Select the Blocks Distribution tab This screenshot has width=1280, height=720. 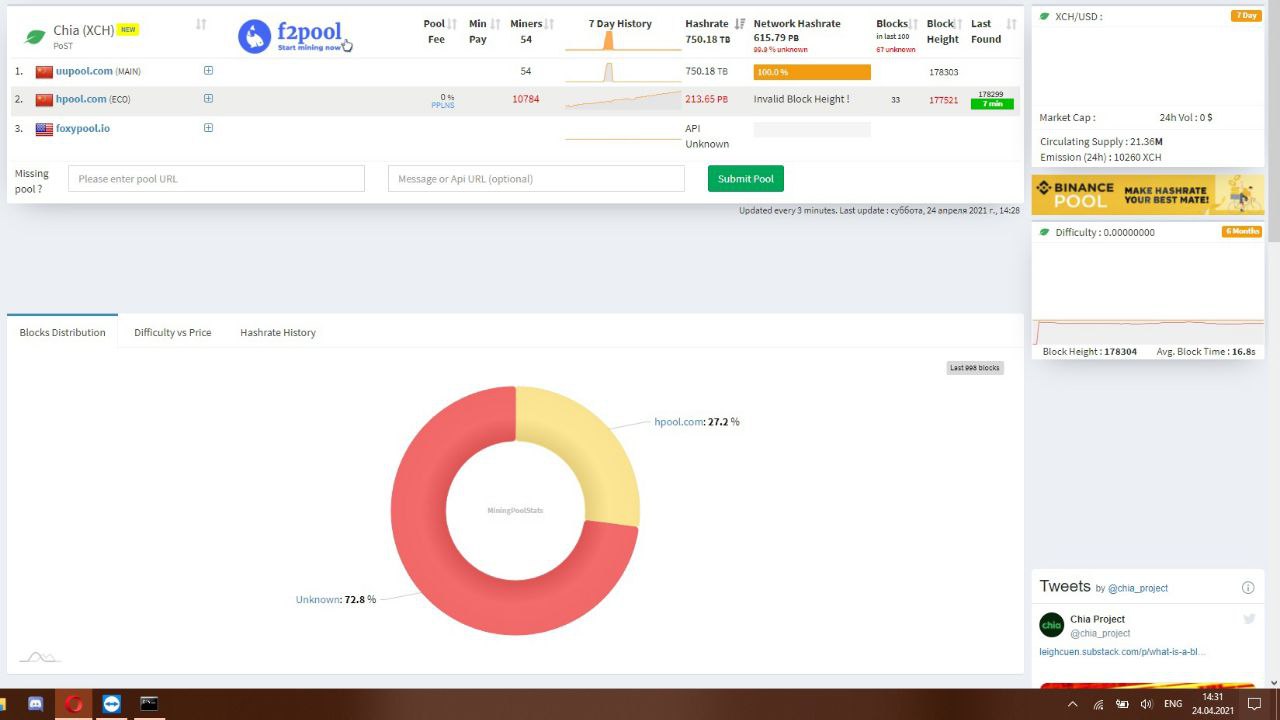coord(62,332)
